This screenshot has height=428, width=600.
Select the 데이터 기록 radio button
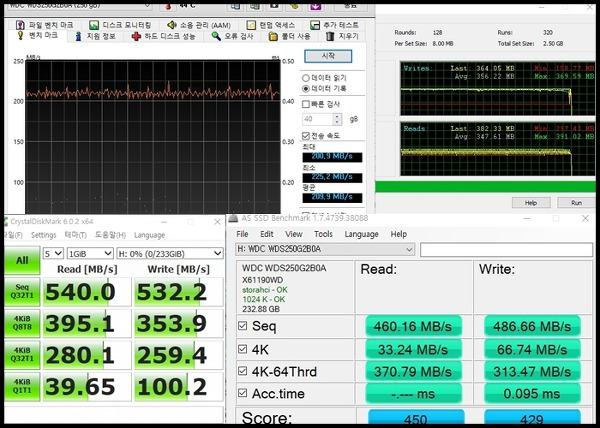pyautogui.click(x=305, y=89)
